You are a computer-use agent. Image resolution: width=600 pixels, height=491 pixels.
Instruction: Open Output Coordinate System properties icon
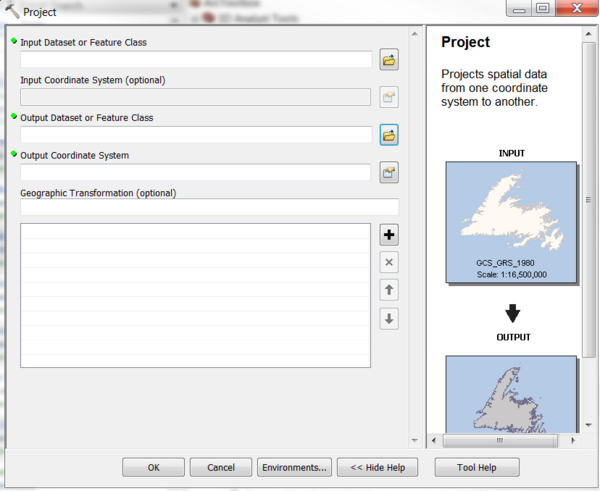tap(389, 173)
